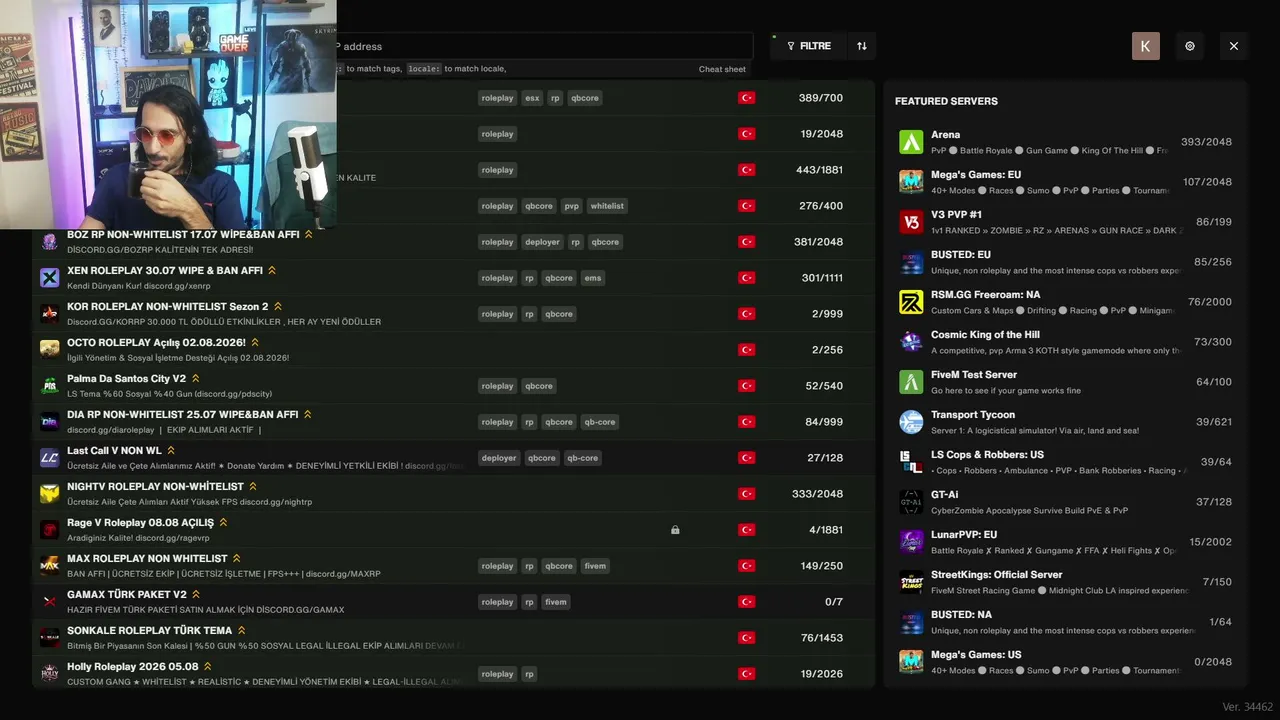Click the Turkish flag on KOR ROLEPLAY row
The image size is (1280, 720).
pos(746,314)
